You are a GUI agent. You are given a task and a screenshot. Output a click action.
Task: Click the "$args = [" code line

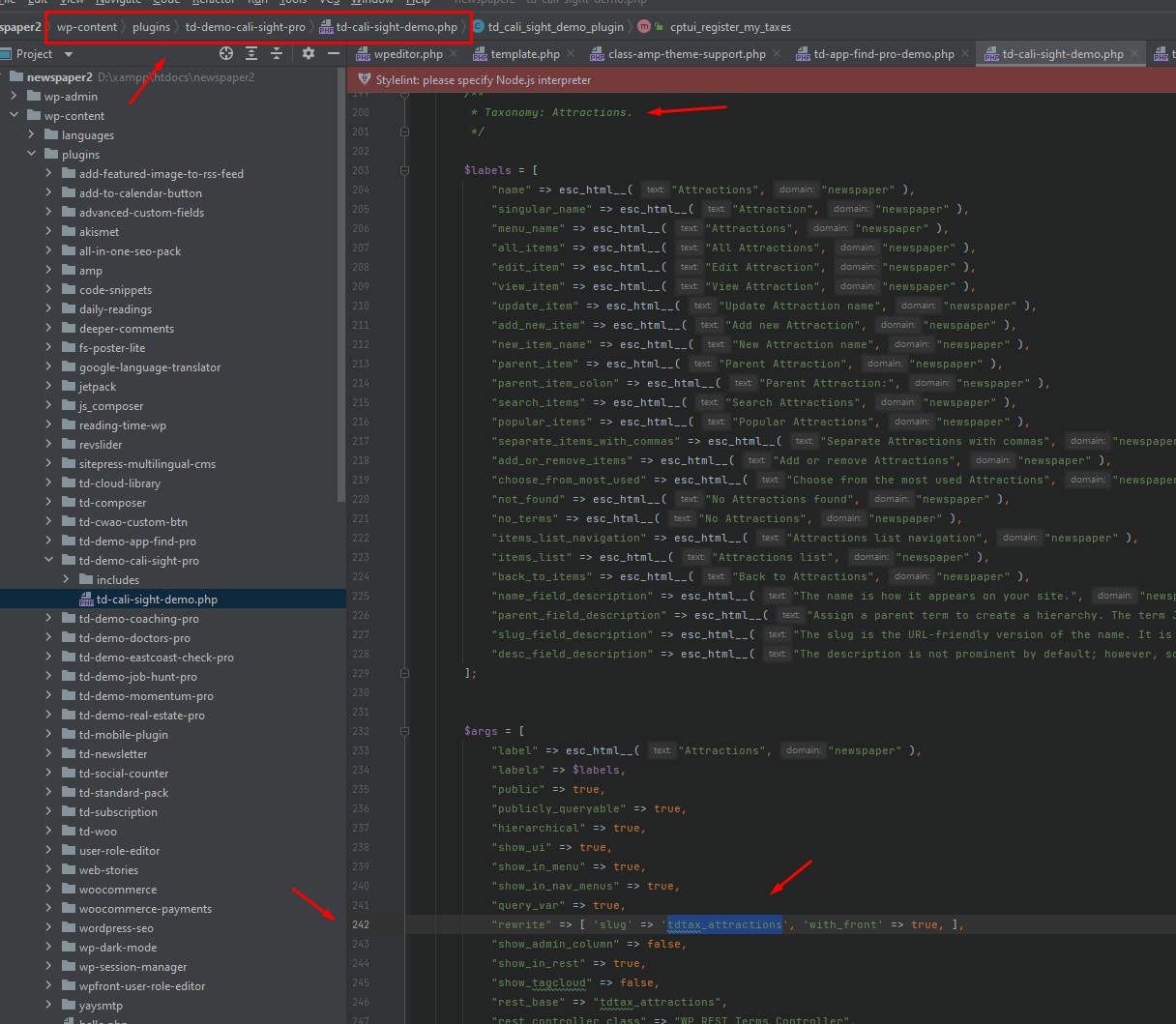tap(494, 731)
